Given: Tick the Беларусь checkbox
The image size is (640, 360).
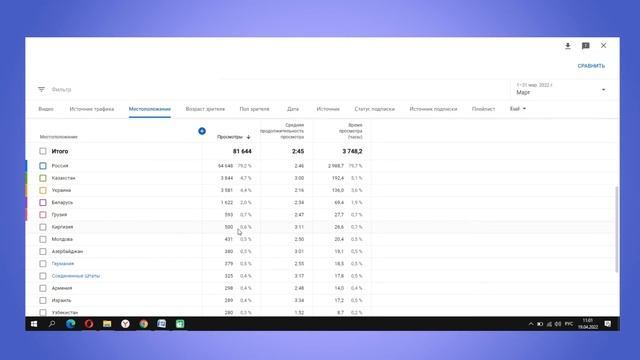Looking at the screenshot, I should click(x=43, y=202).
